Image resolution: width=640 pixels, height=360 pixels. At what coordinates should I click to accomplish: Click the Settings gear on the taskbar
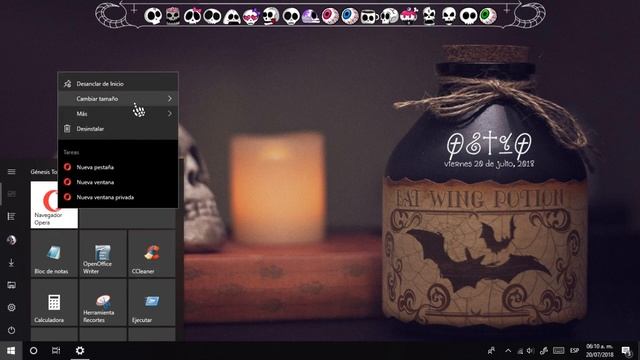pyautogui.click(x=80, y=351)
